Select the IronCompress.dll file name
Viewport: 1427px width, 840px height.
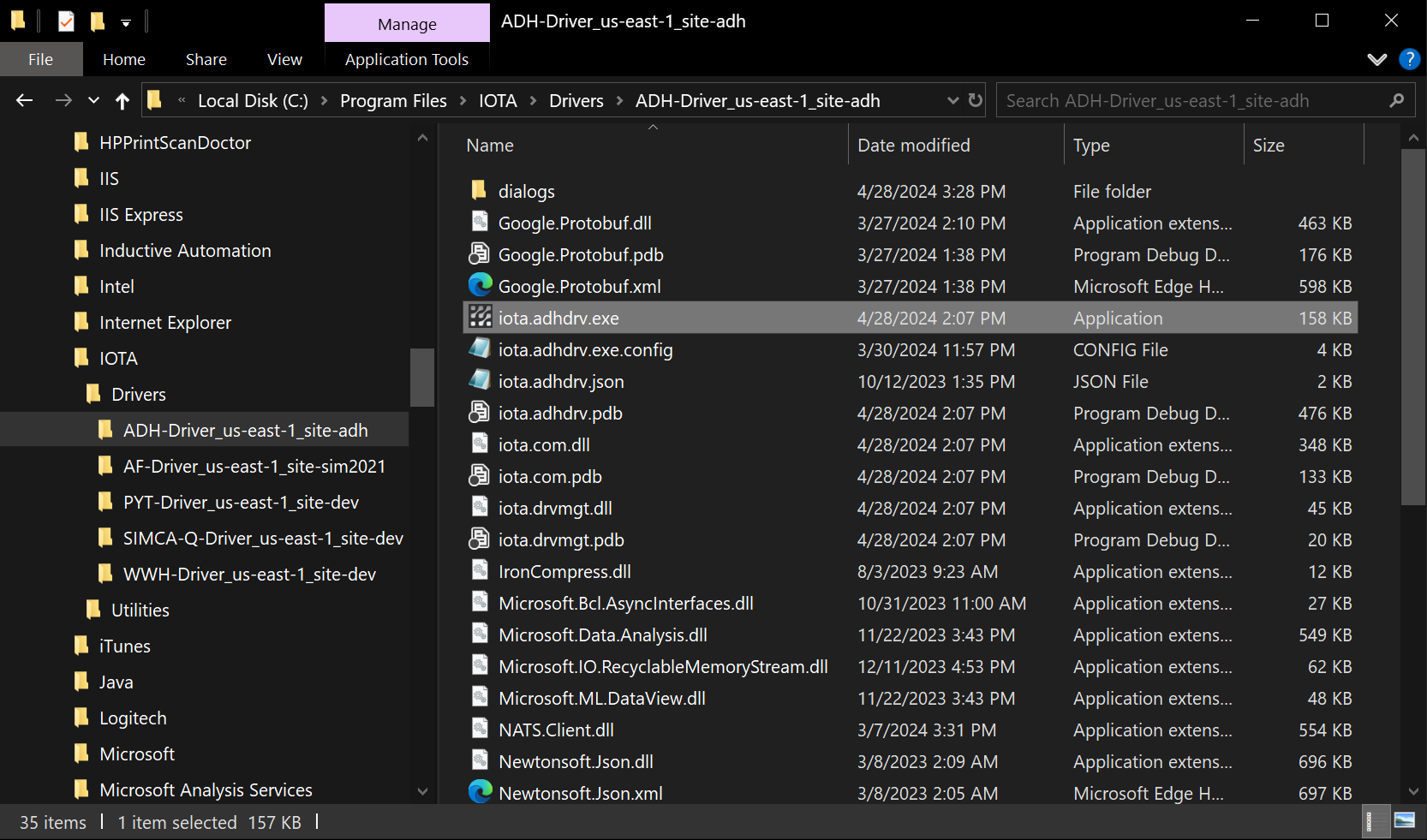pos(564,571)
